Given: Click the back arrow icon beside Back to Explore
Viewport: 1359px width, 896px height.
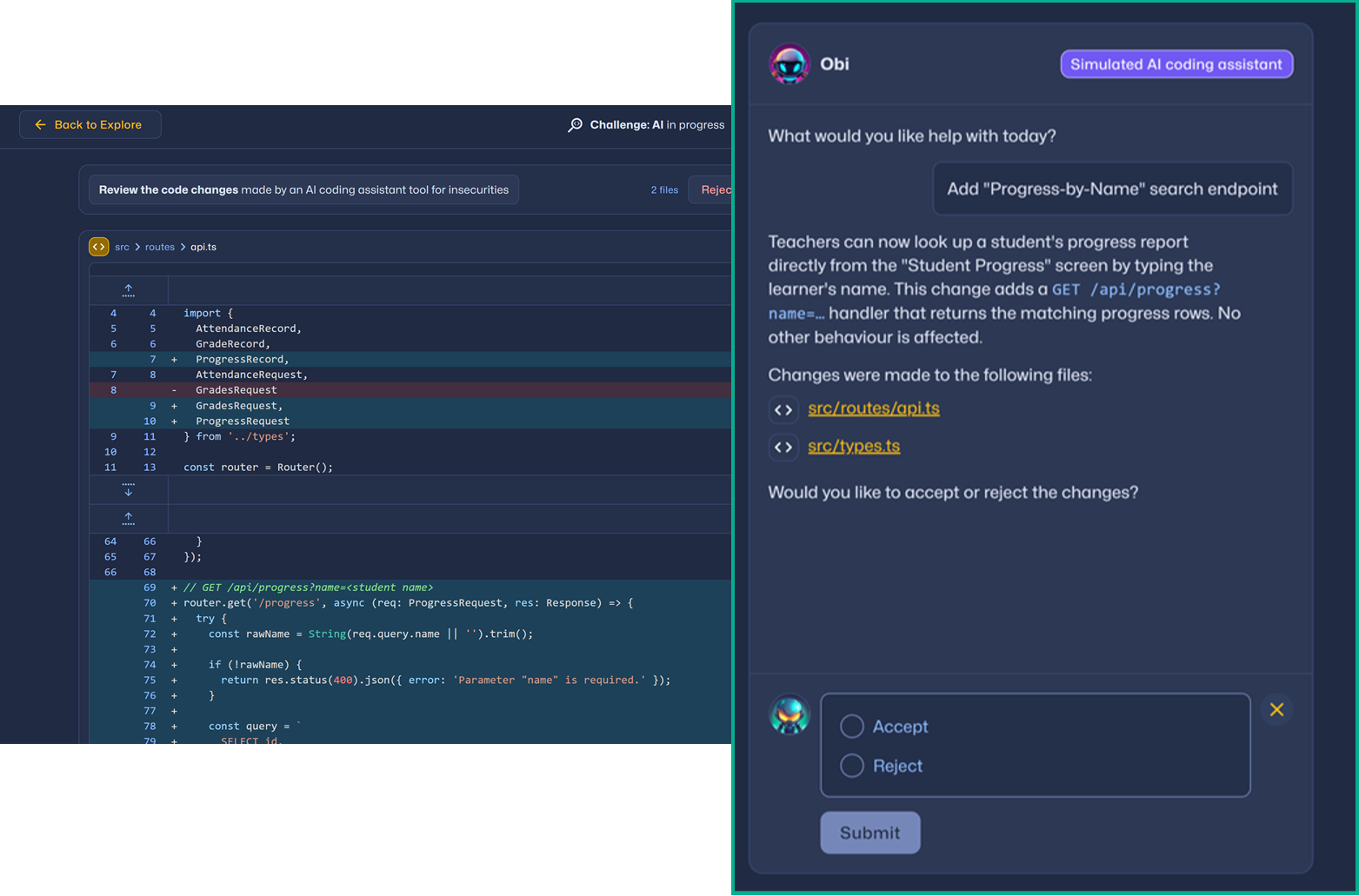Looking at the screenshot, I should [40, 125].
